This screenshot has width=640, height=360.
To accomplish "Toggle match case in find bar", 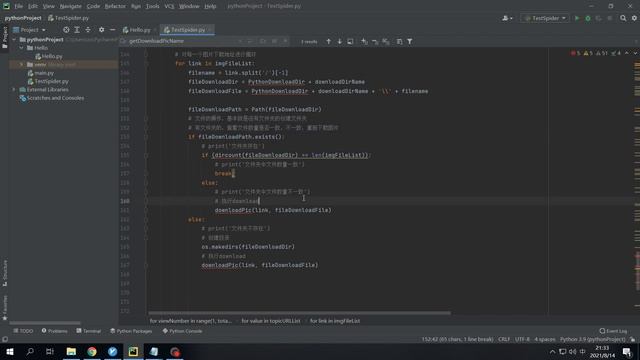I will [262, 41].
